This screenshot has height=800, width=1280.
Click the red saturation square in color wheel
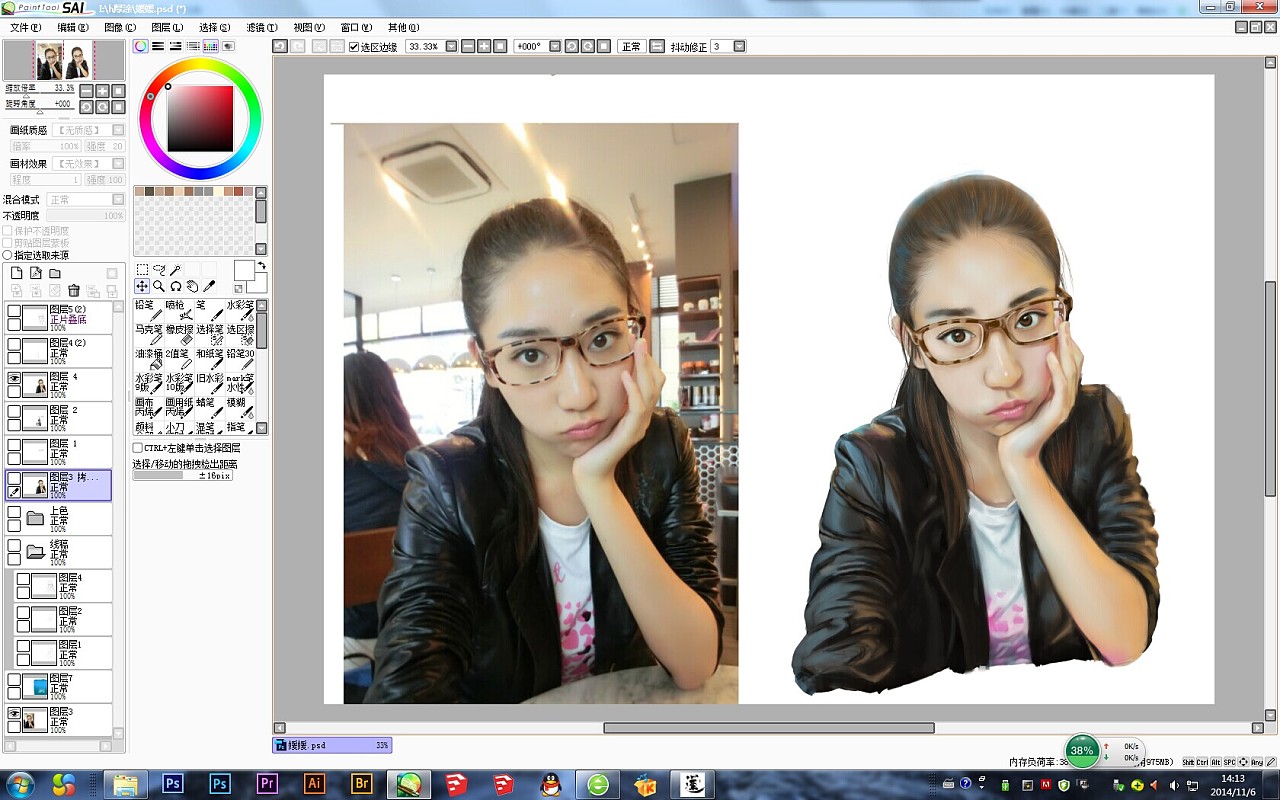click(x=200, y=118)
